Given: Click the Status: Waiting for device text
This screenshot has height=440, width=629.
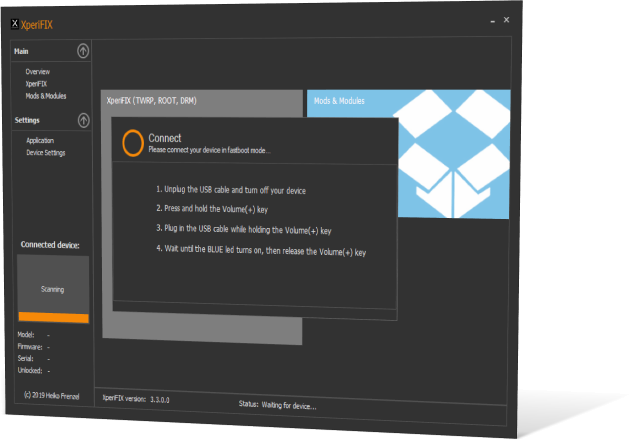Looking at the screenshot, I should (278, 405).
